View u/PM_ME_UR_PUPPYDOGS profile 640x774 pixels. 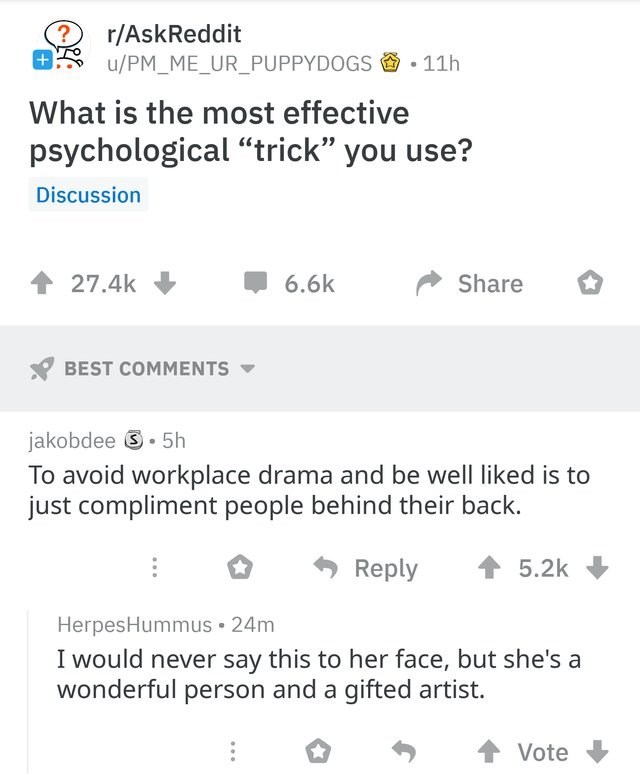pos(240,63)
